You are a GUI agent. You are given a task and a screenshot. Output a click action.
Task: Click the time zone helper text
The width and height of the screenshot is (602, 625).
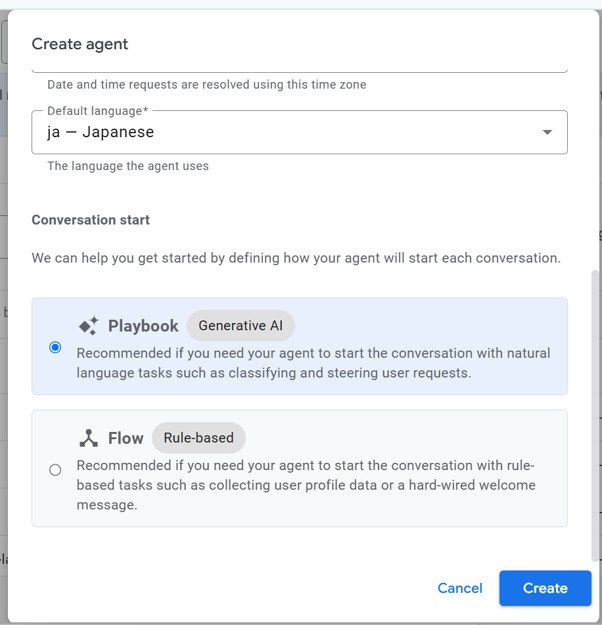click(x=207, y=85)
